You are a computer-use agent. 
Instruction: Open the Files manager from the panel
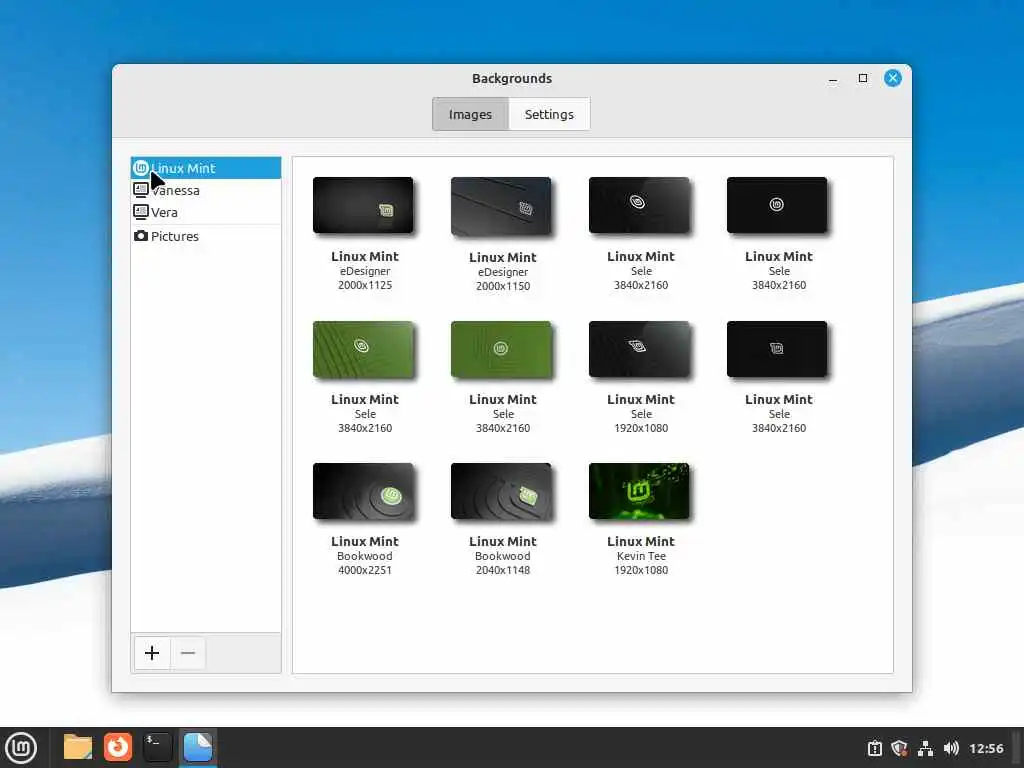click(x=78, y=747)
